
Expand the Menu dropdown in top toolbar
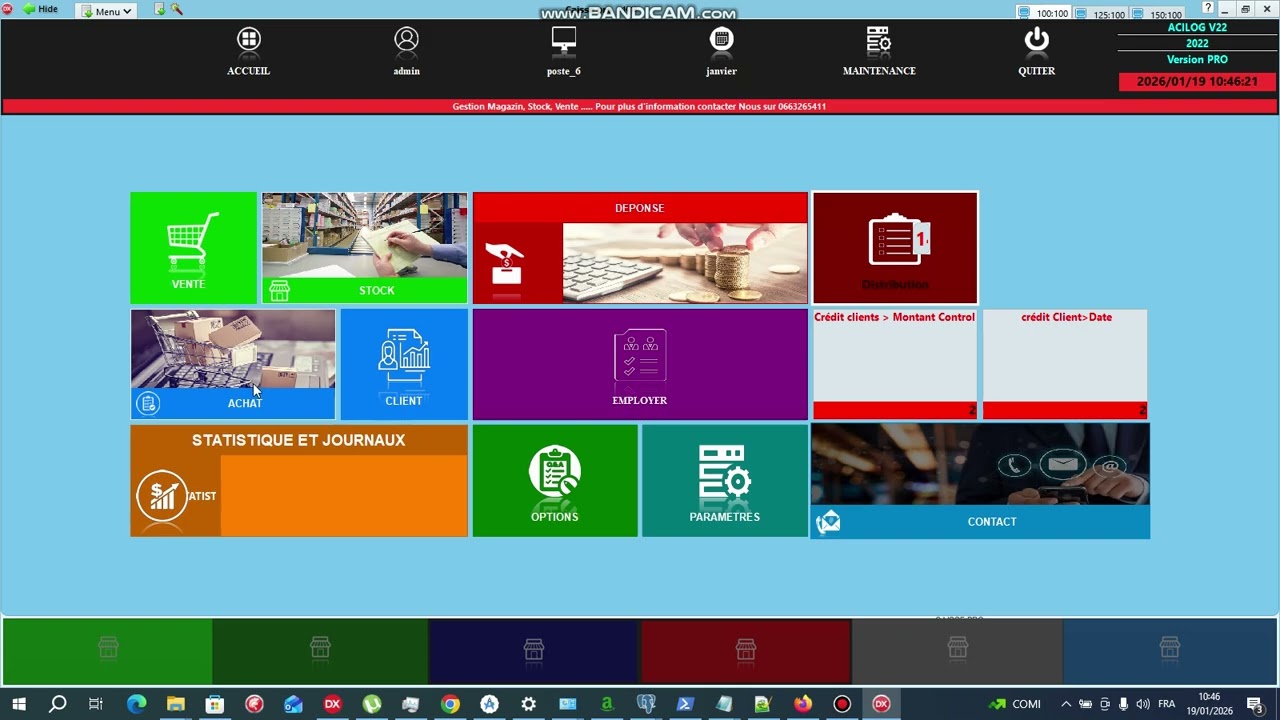click(107, 11)
